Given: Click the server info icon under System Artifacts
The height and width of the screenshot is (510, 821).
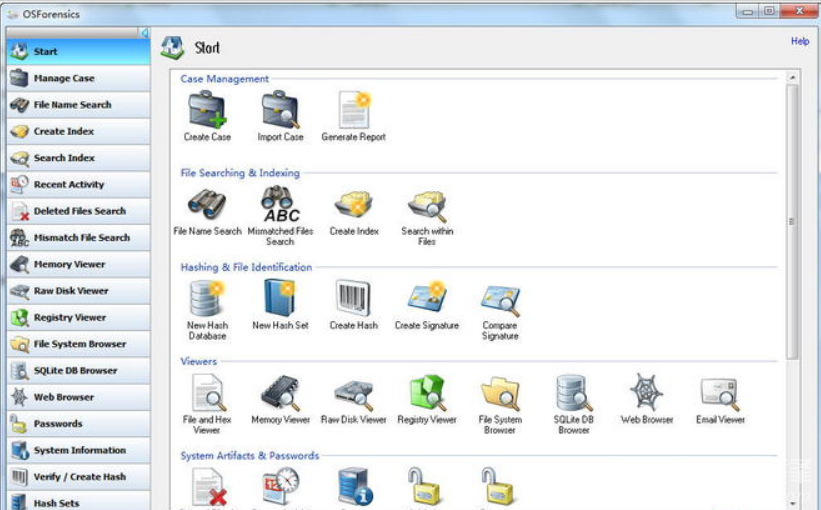Looking at the screenshot, I should (354, 486).
